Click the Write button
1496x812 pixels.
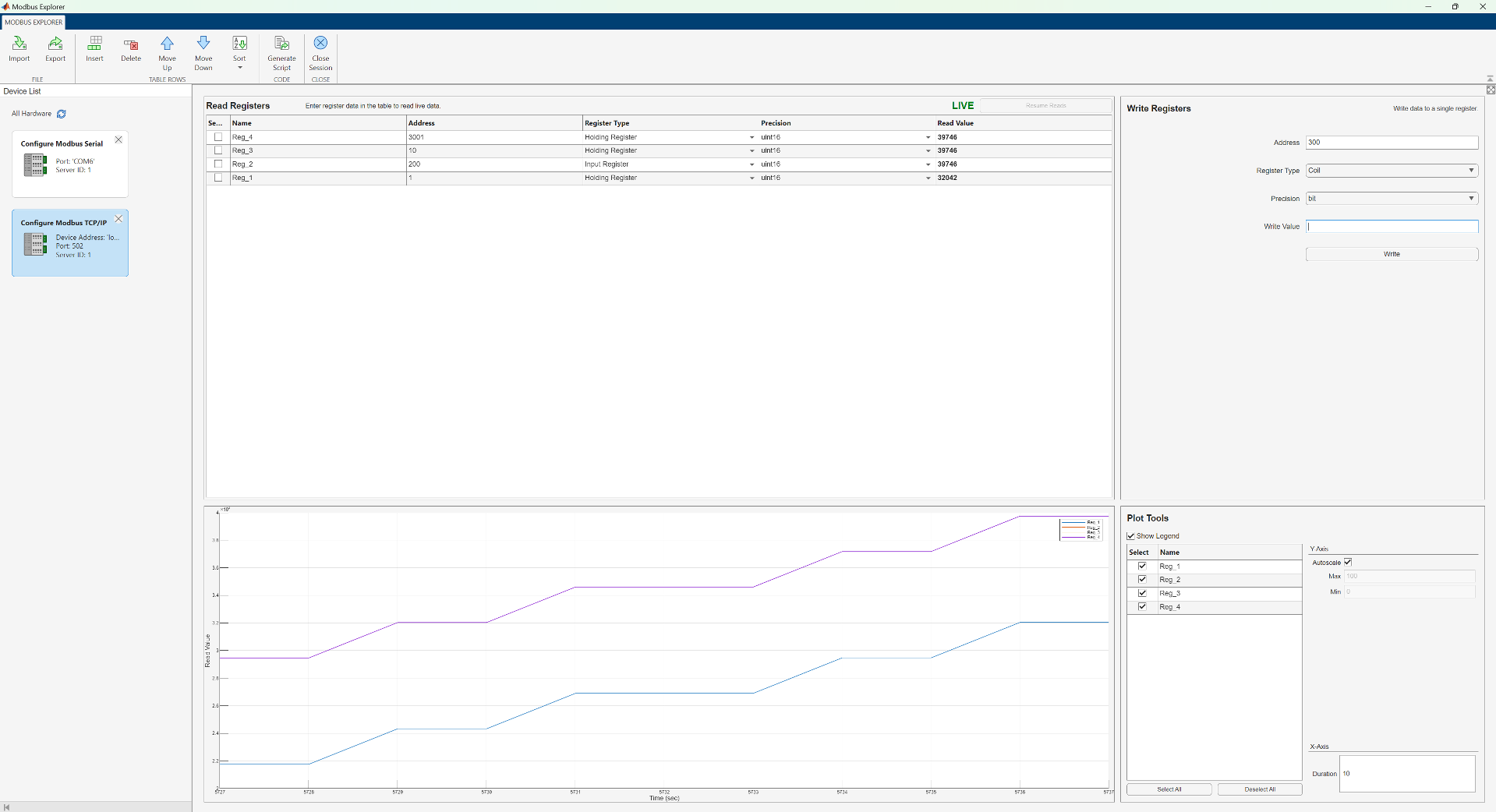click(1391, 254)
